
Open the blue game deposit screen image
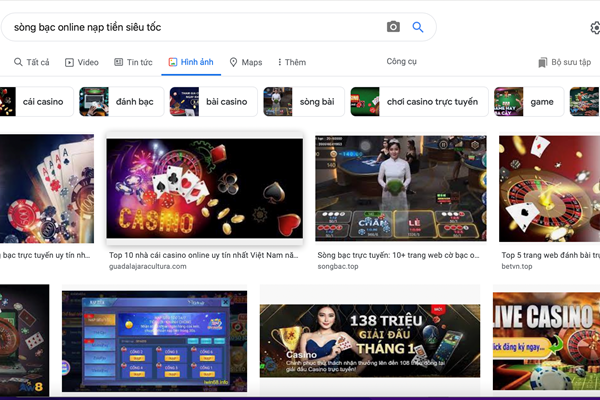click(155, 341)
